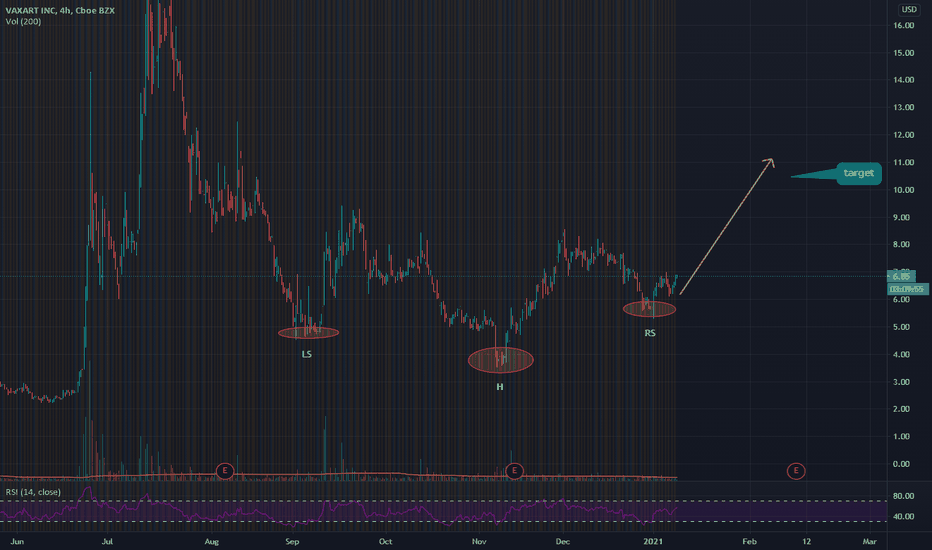This screenshot has height=550, width=932.
Task: Select the upward projection arrow drawing
Action: pyautogui.click(x=726, y=227)
